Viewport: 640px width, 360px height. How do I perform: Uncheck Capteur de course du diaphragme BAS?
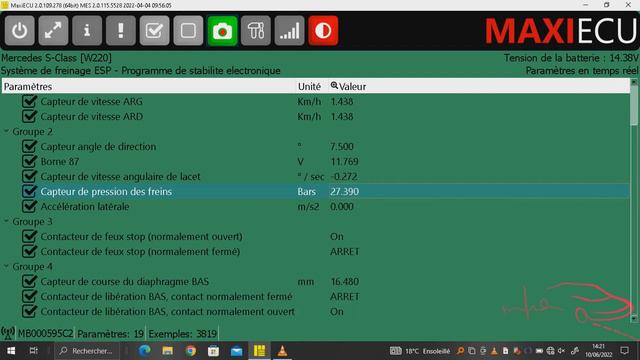pos(29,281)
